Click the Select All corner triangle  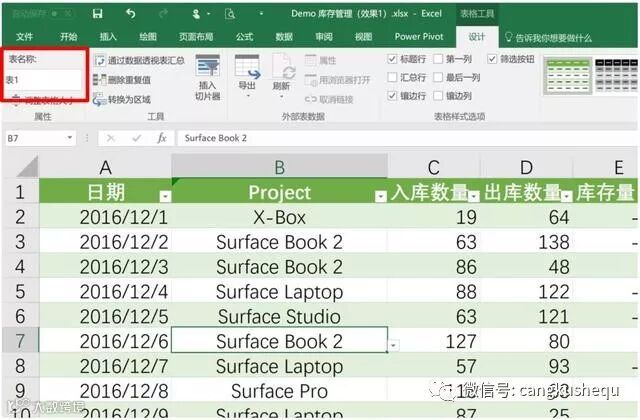click(27, 167)
